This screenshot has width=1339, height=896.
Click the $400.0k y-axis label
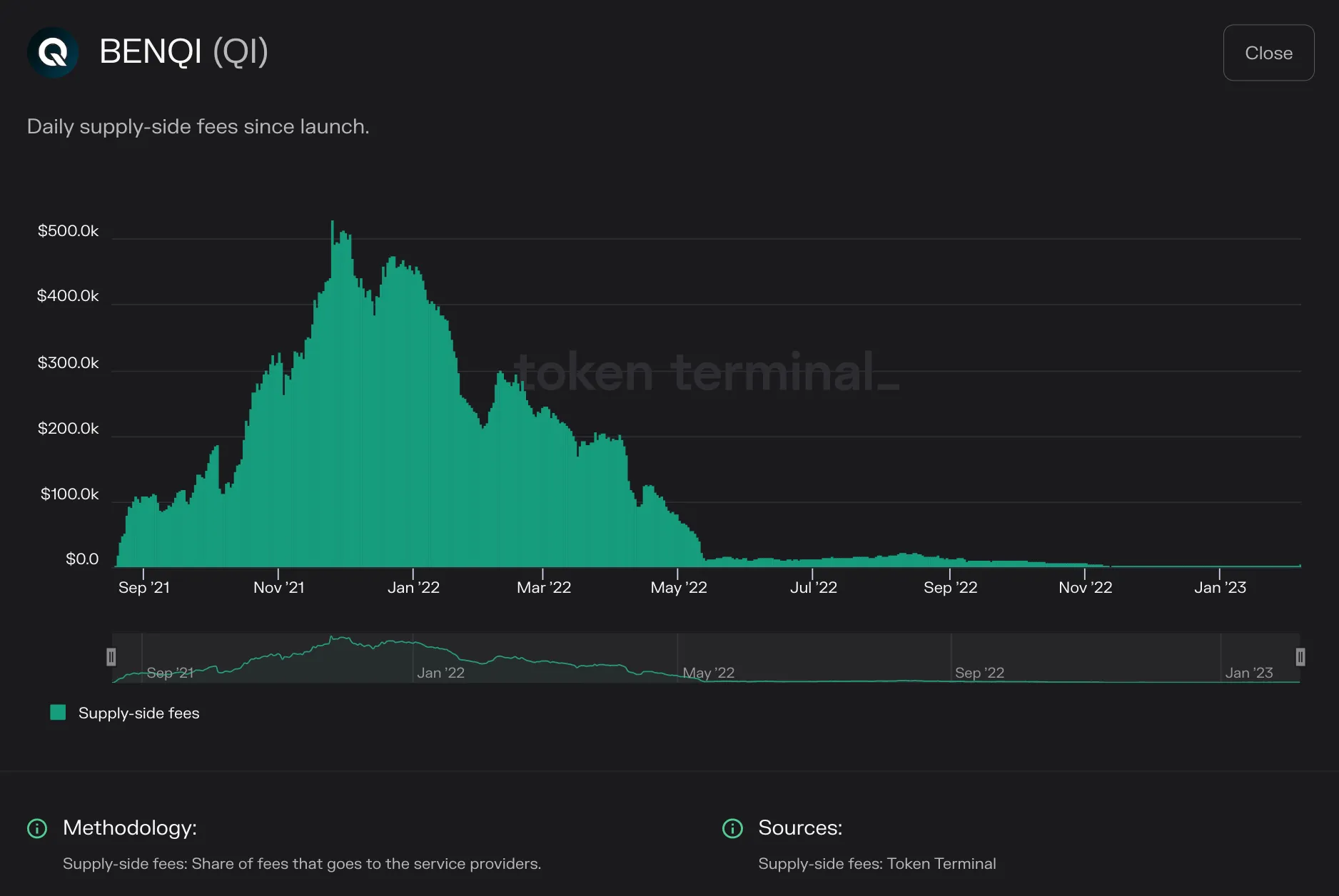(68, 295)
